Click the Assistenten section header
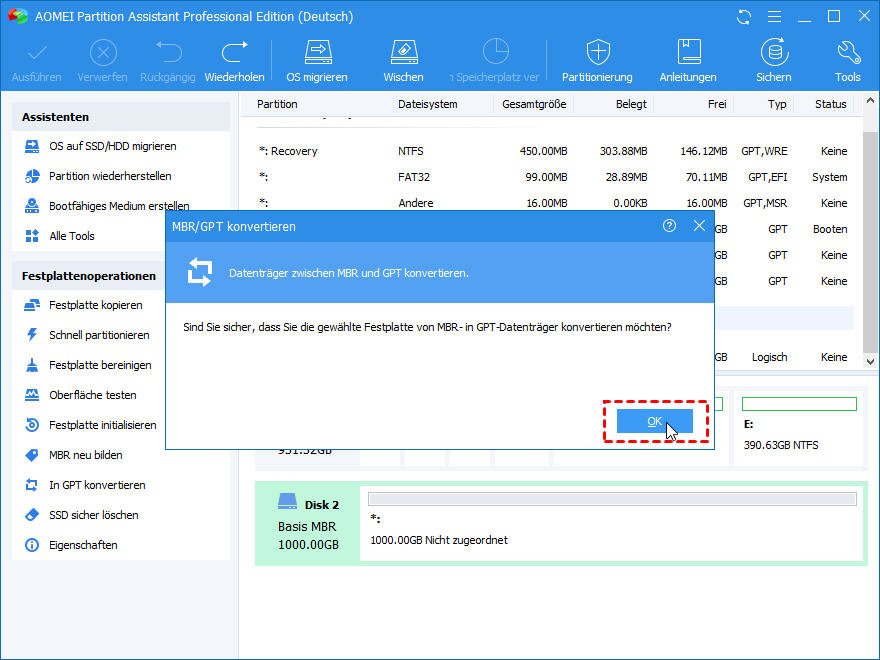The height and width of the screenshot is (660, 880). pos(121,117)
